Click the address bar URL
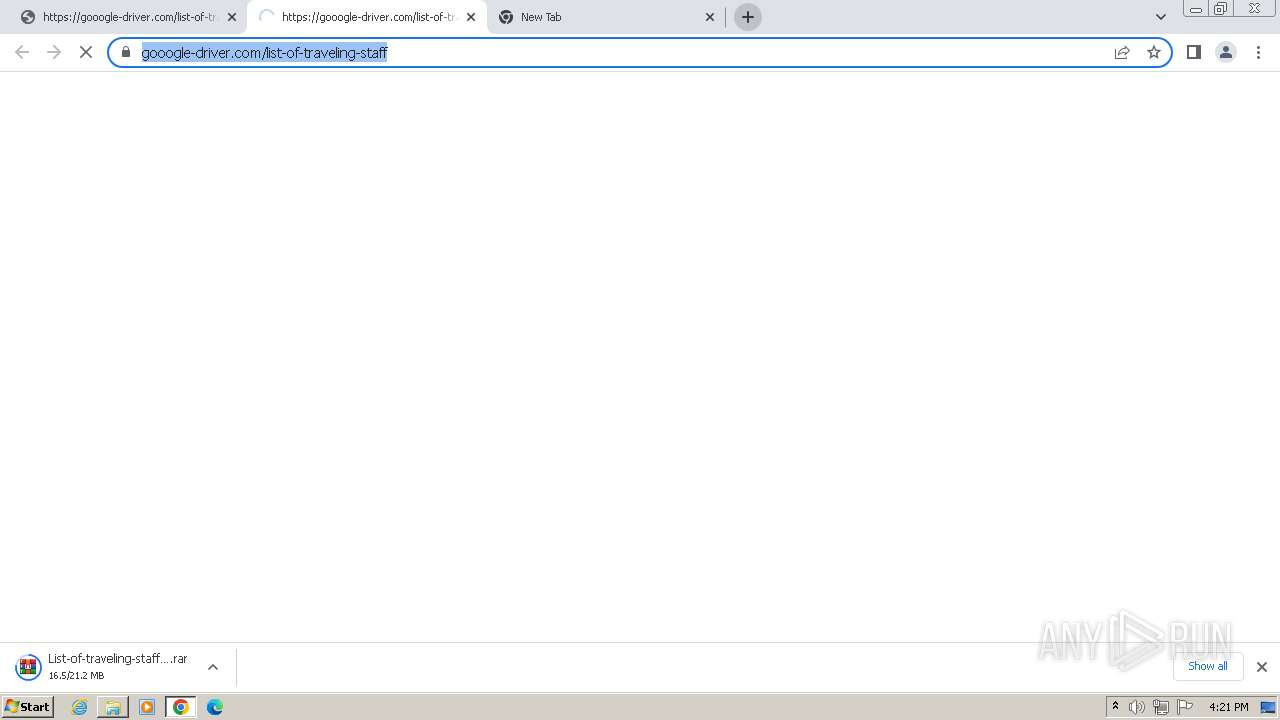Viewport: 1280px width, 720px height. tap(264, 52)
